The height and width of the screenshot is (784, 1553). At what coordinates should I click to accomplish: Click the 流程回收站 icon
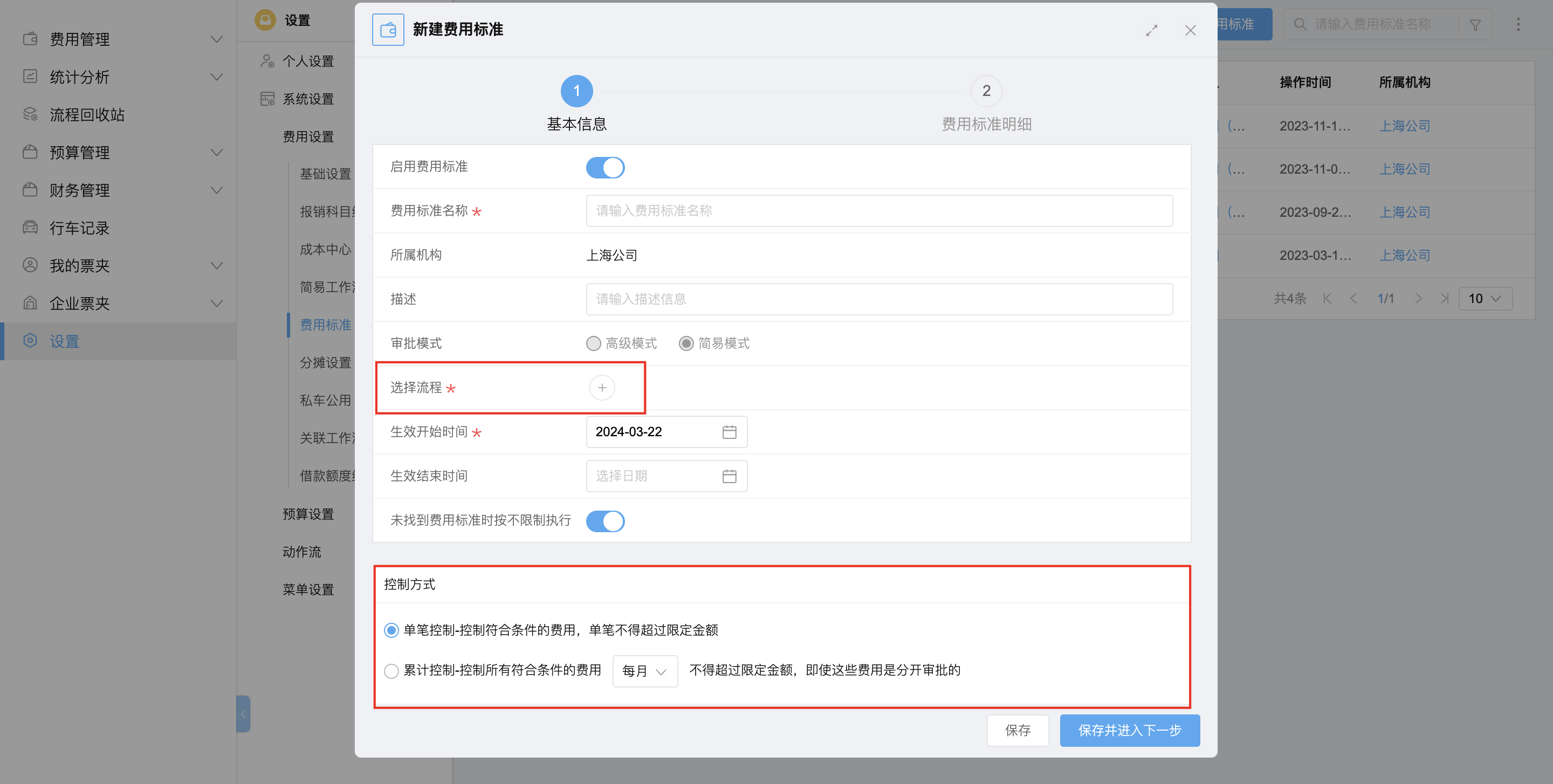click(x=30, y=114)
